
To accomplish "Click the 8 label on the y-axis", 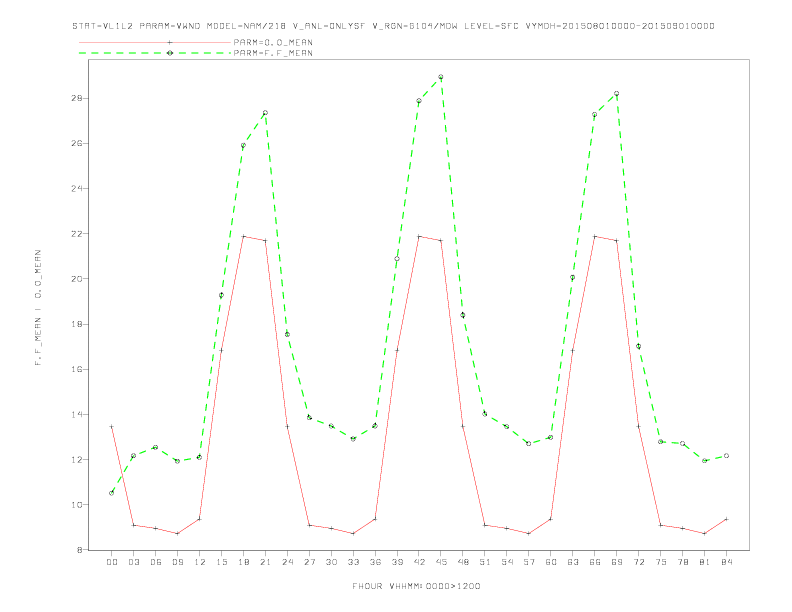I will pos(79,550).
